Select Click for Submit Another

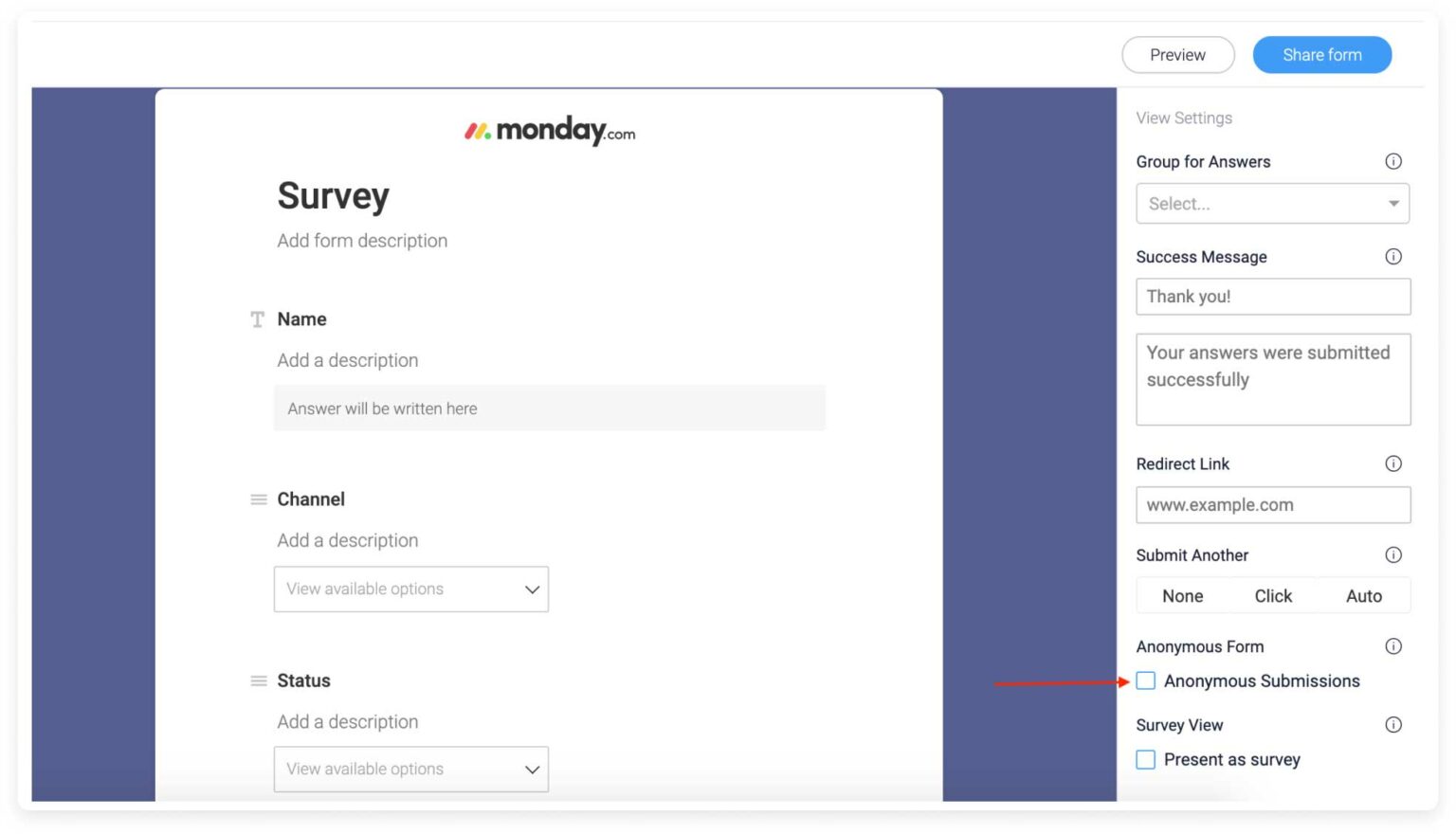pos(1273,595)
